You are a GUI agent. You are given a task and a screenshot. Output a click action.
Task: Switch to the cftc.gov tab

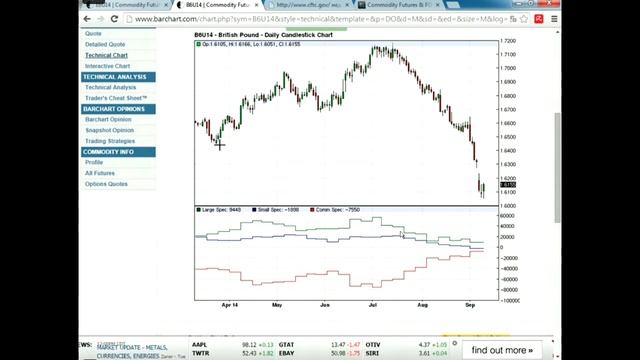pyautogui.click(x=308, y=5)
